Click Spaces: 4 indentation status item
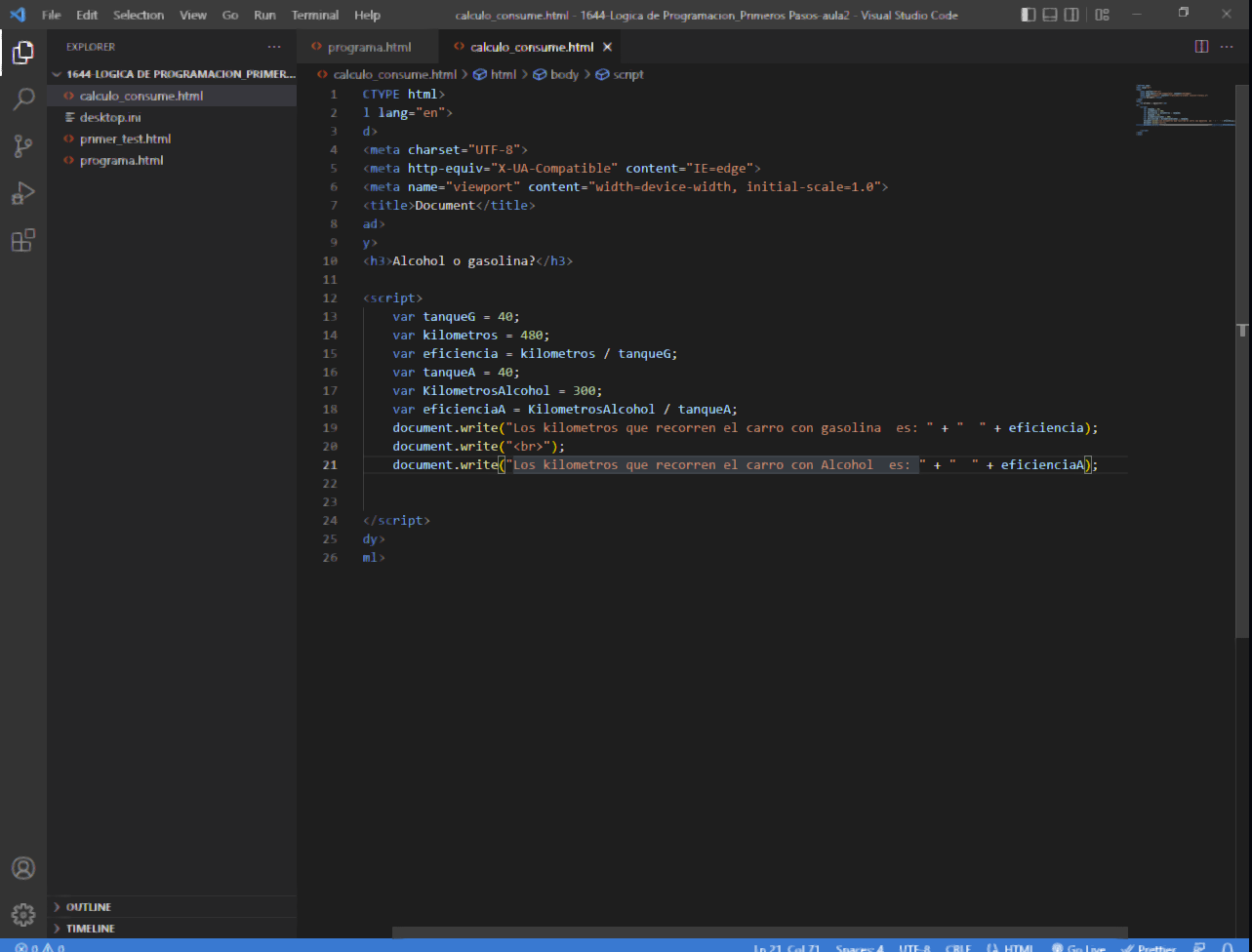 [x=860, y=947]
